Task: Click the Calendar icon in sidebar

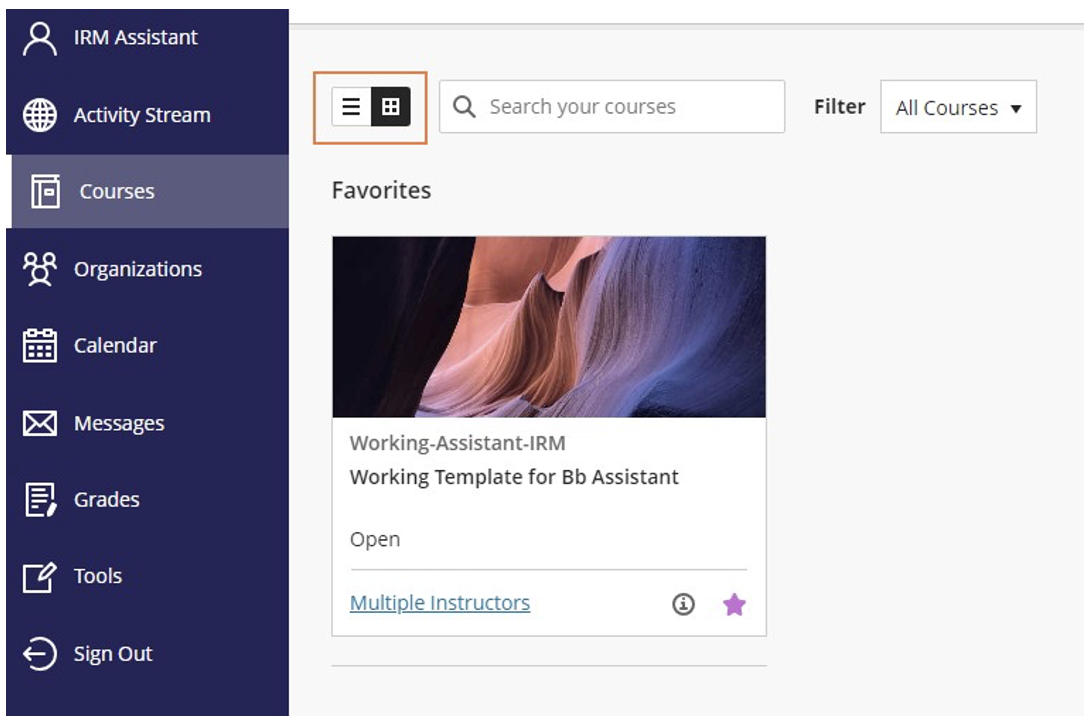Action: point(40,346)
